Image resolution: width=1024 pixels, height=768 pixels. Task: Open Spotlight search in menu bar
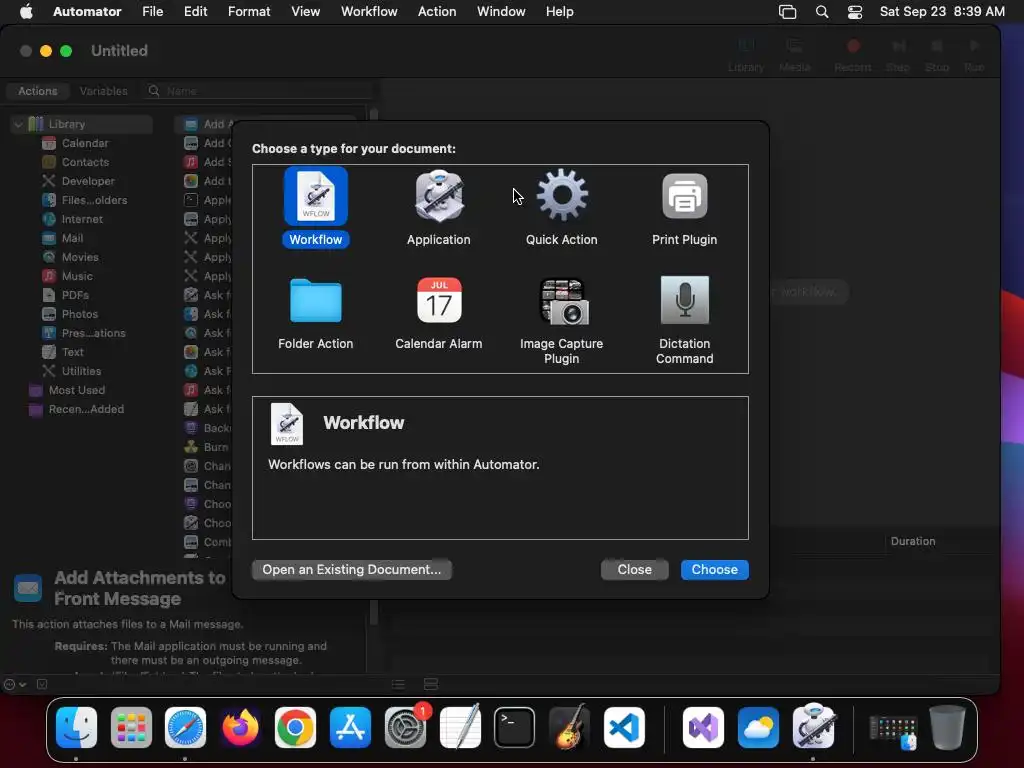coord(822,12)
